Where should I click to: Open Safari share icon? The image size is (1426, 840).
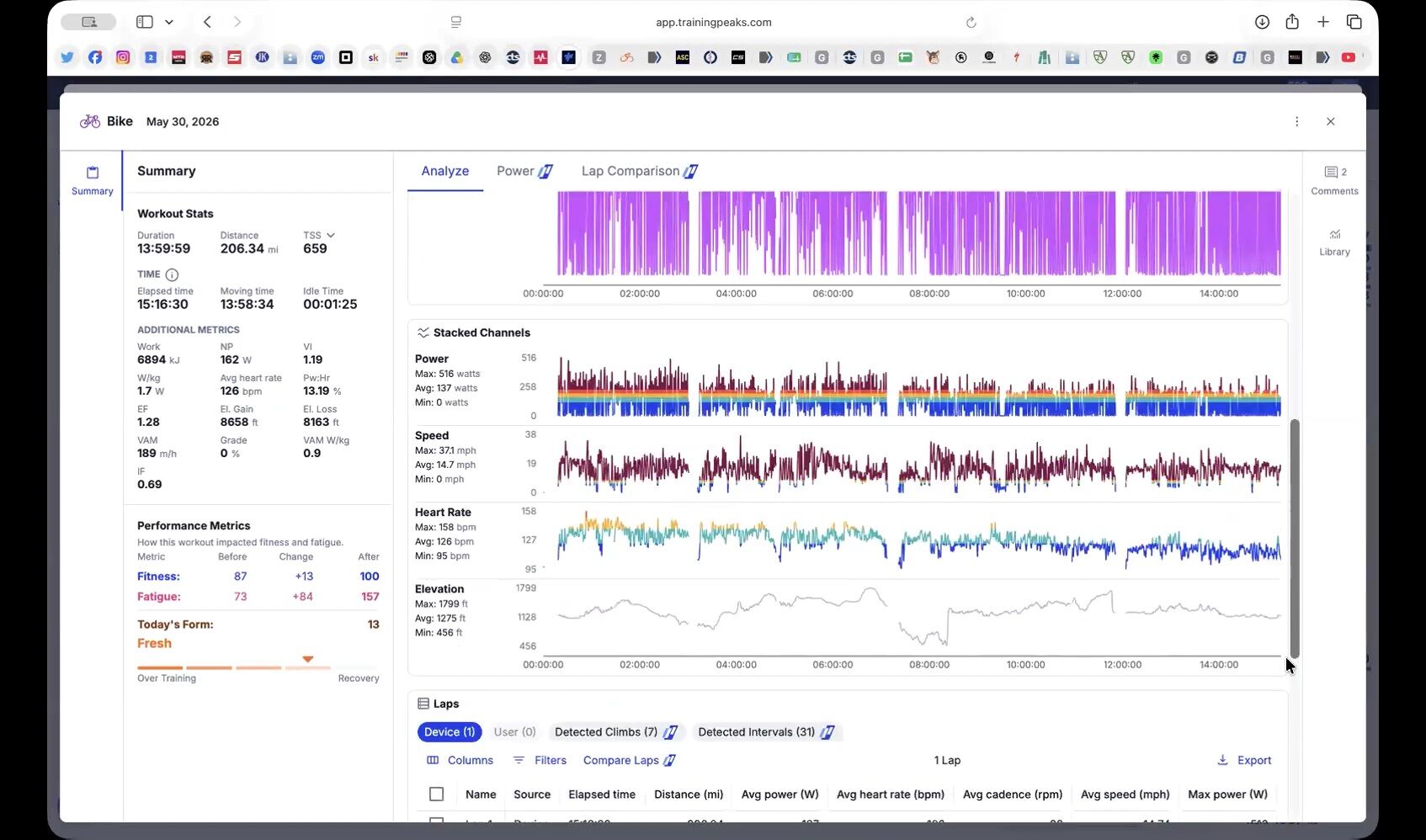1292,22
